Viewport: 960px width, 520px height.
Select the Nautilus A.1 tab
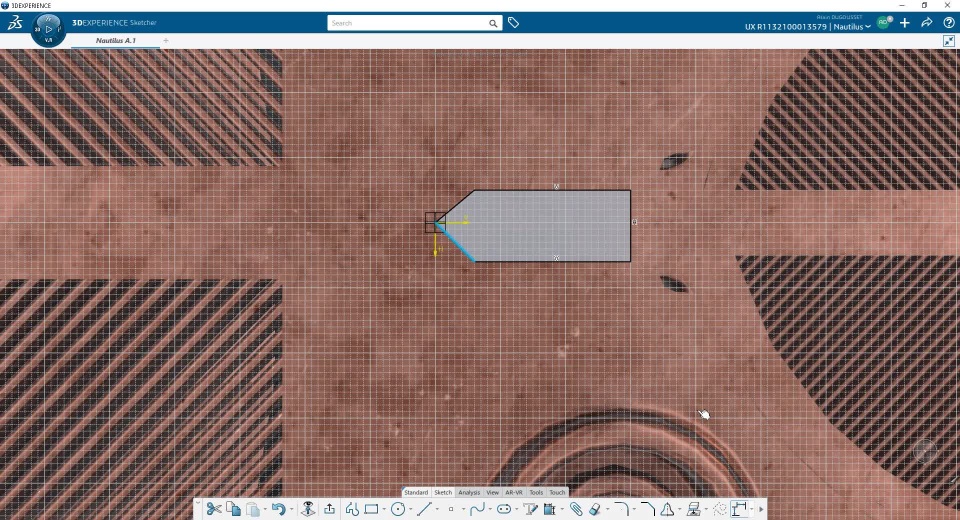click(116, 40)
